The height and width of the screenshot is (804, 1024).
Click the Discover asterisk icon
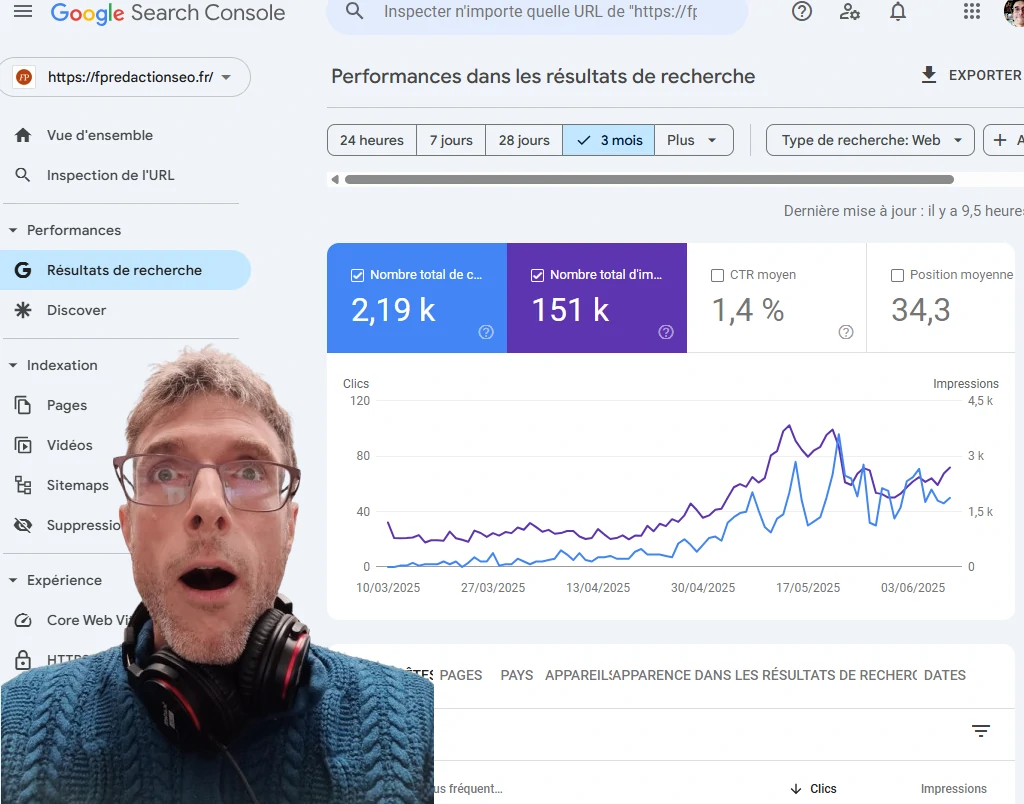(23, 310)
